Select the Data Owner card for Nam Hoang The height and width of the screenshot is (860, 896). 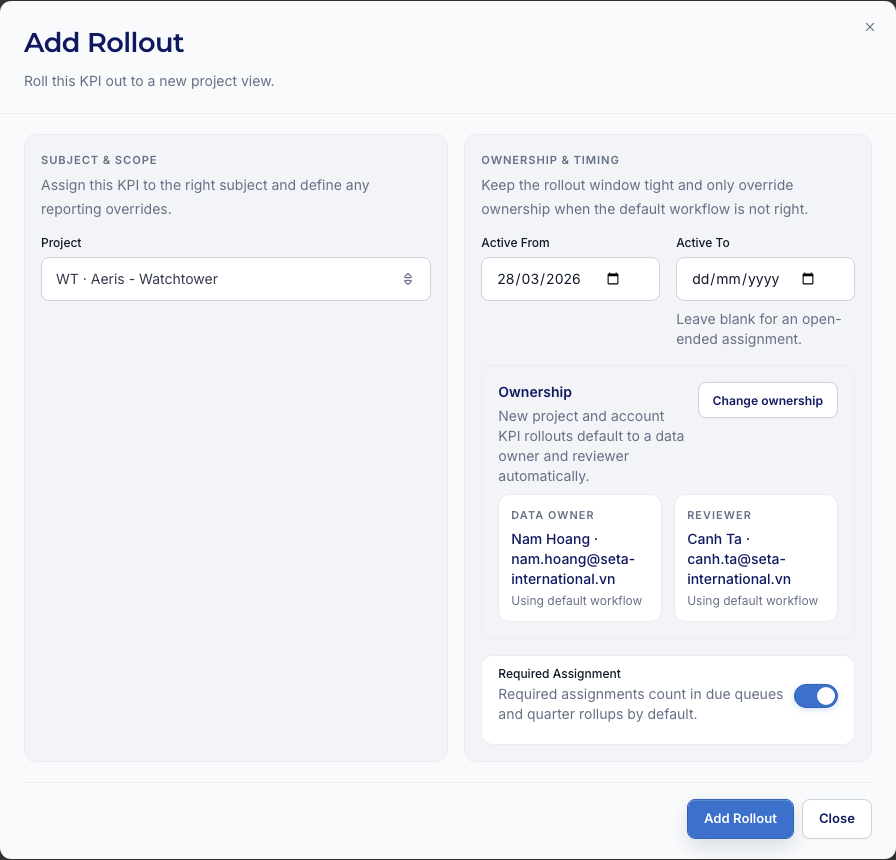coord(579,558)
